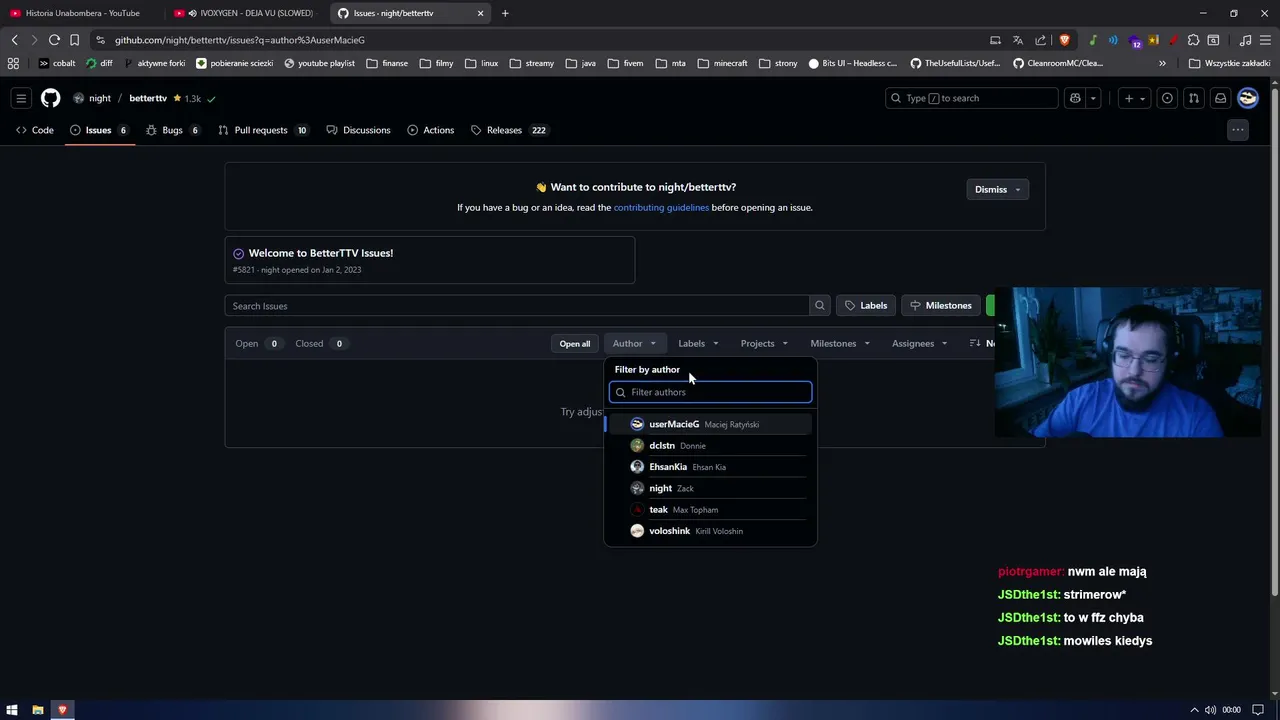Open a new browser tab

505,13
